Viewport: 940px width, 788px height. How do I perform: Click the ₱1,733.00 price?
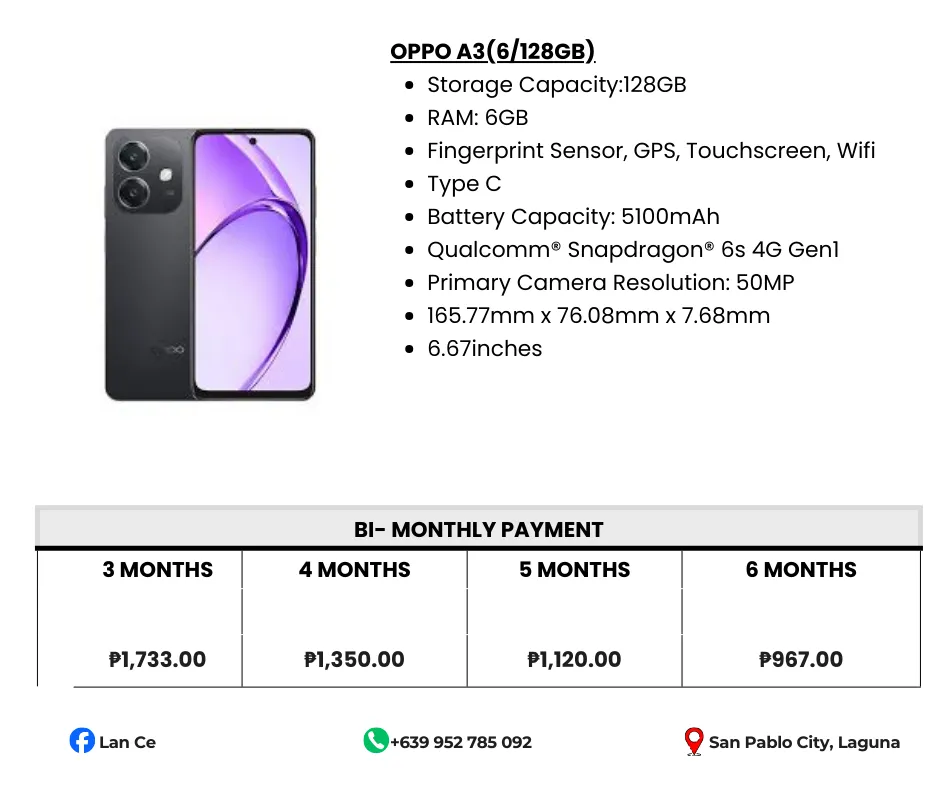click(158, 660)
